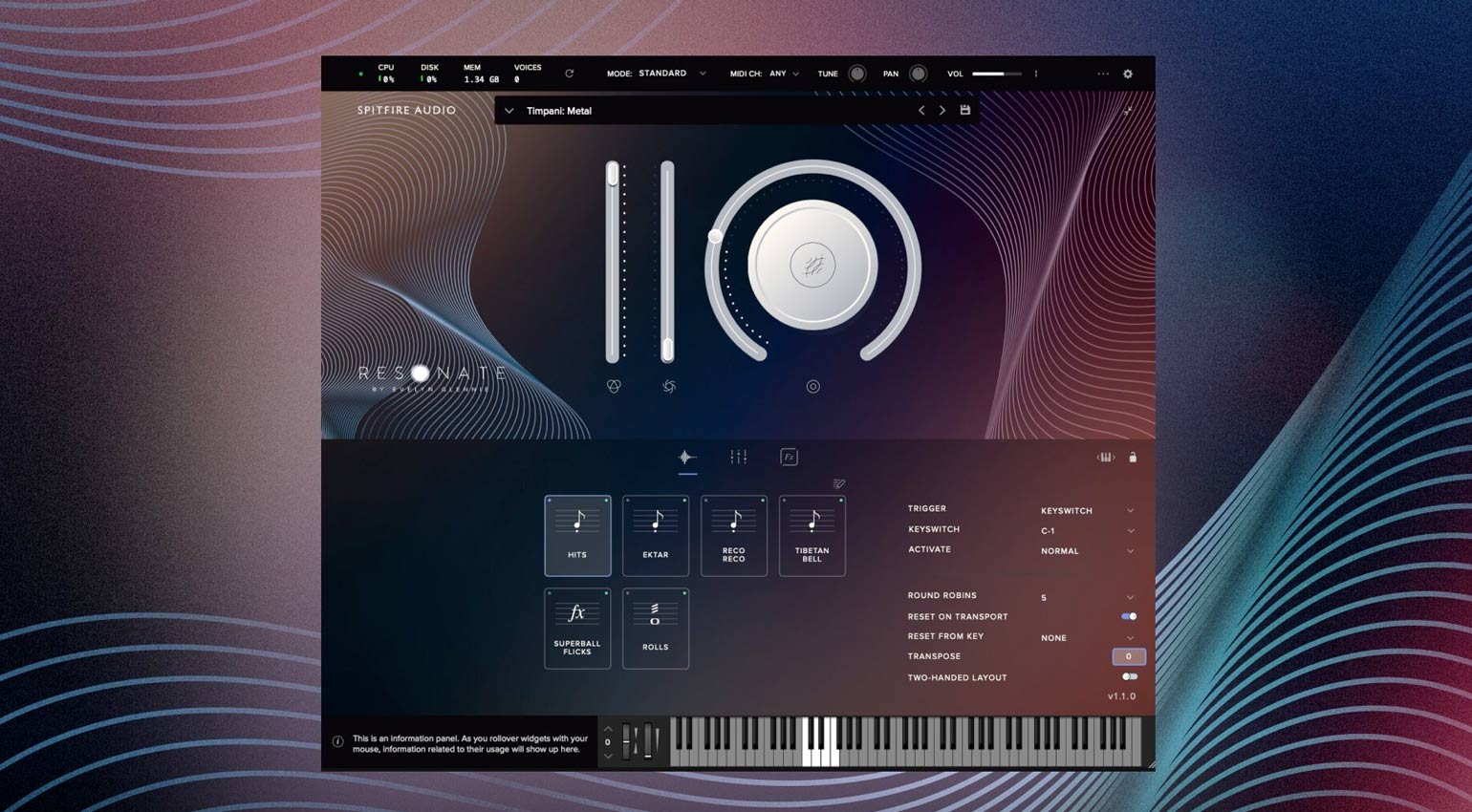Viewport: 1472px width, 812px height.
Task: Open the Trigger Keyswitch dropdown
Action: click(x=1088, y=511)
